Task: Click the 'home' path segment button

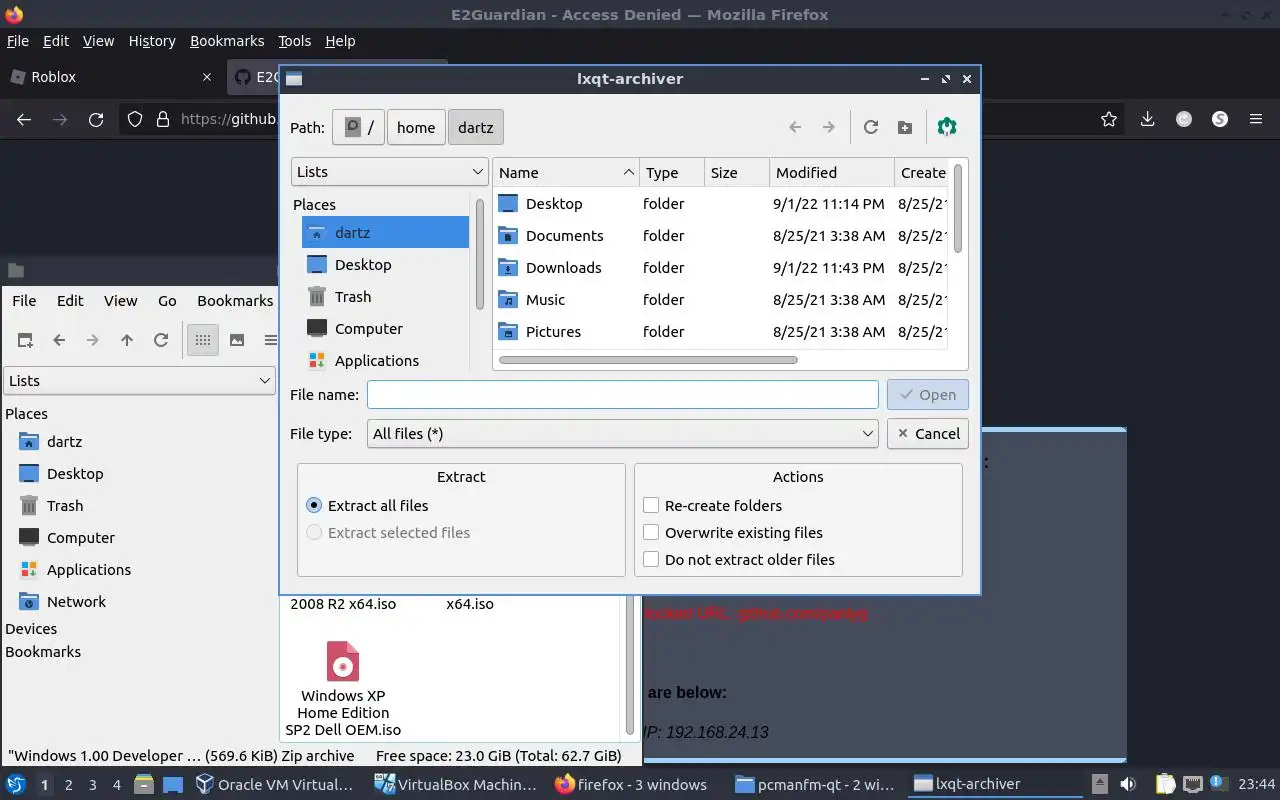Action: [416, 127]
